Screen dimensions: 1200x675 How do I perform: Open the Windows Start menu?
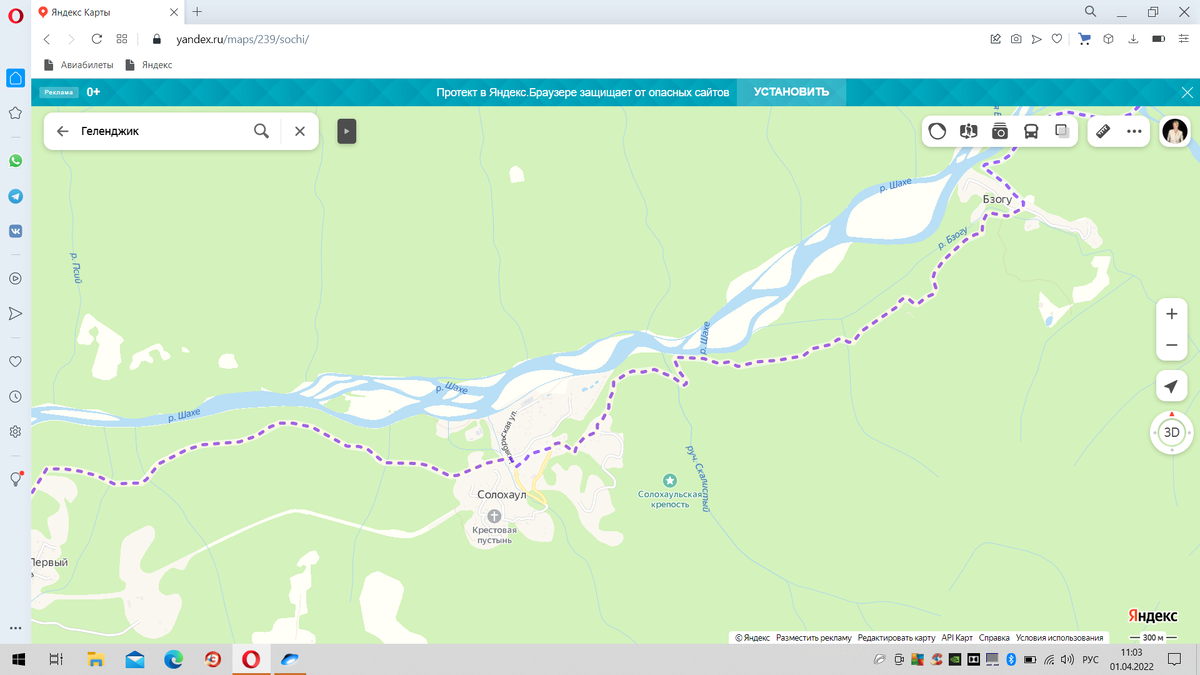coord(18,660)
